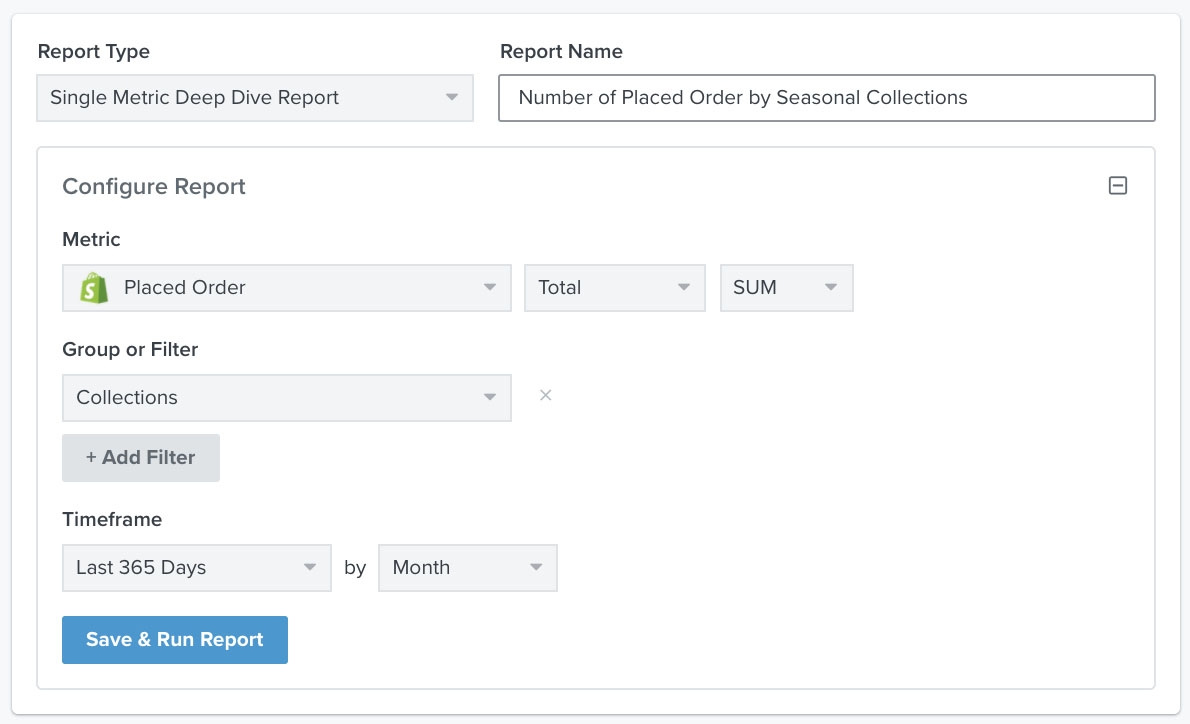Image resolution: width=1190 pixels, height=724 pixels.
Task: Click the Metric label
Action: pyautogui.click(x=91, y=239)
